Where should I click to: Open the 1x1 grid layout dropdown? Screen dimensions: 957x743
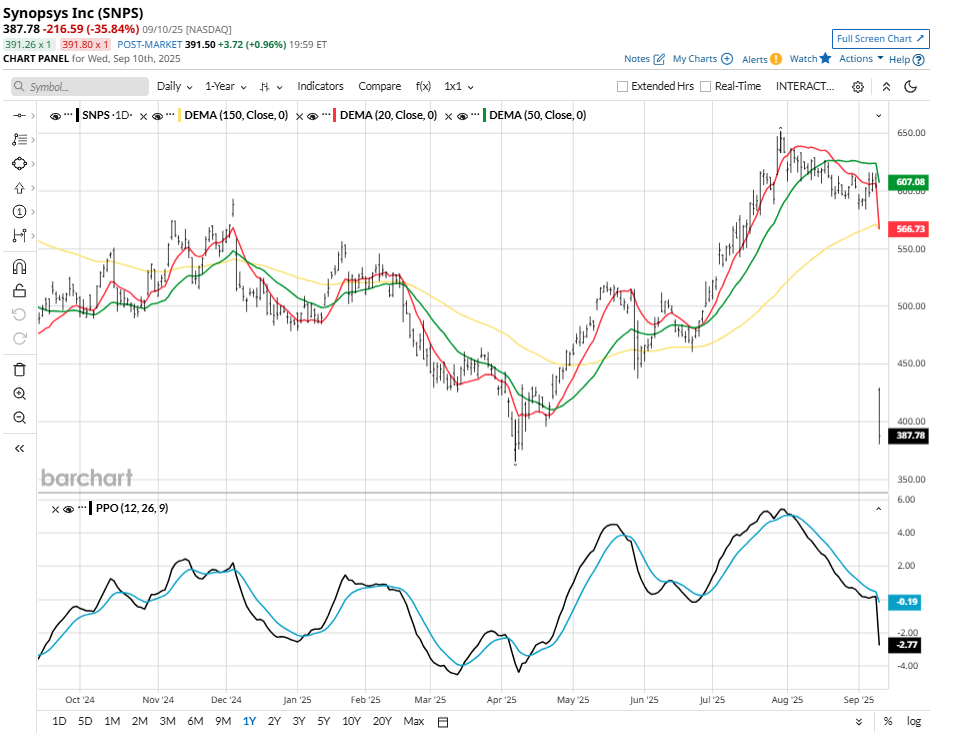tap(459, 86)
